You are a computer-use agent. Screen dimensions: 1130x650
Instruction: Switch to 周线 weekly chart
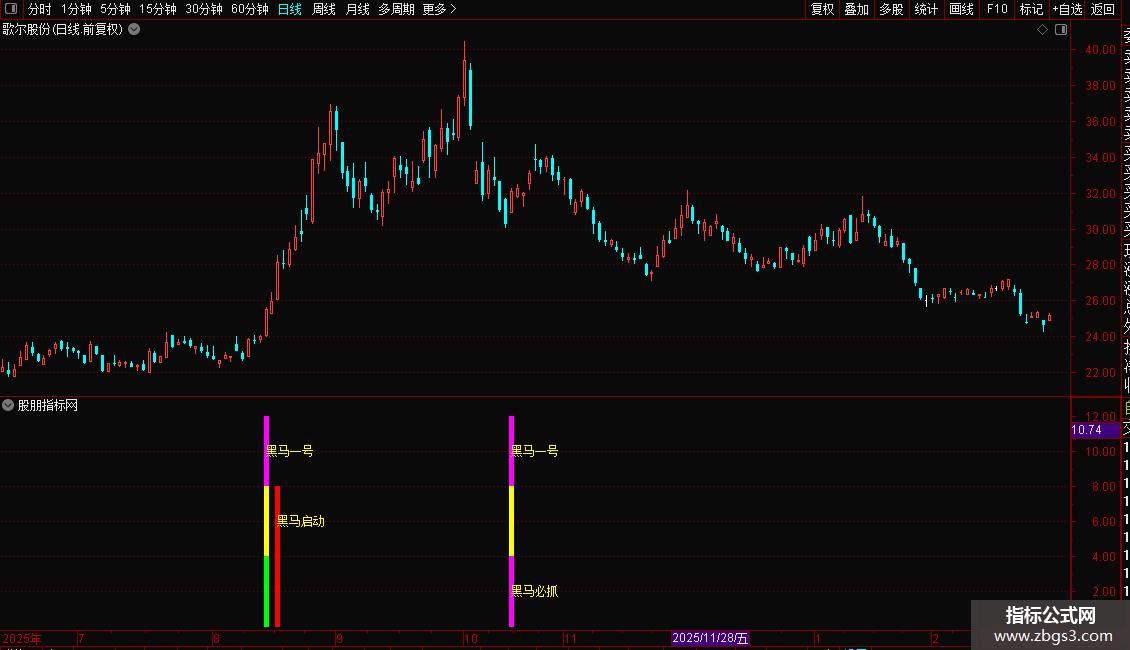pyautogui.click(x=324, y=9)
